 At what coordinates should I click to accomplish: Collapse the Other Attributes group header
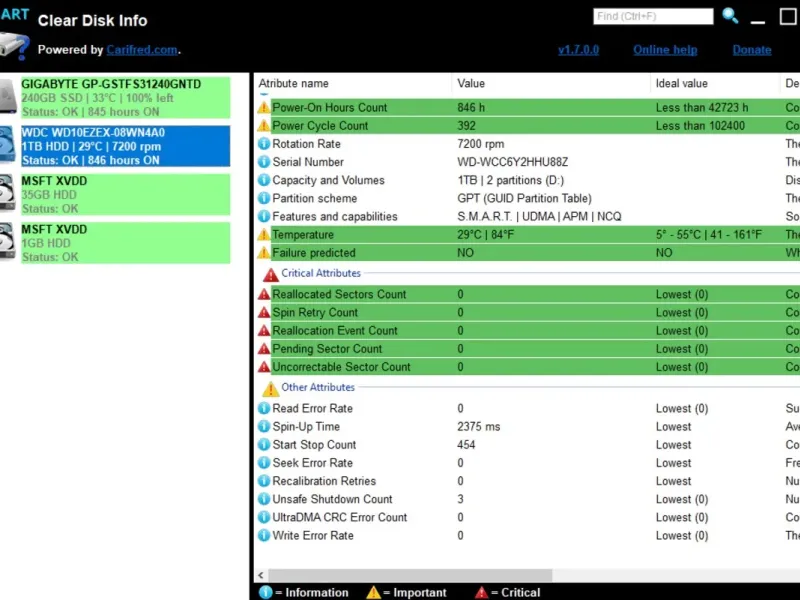point(318,387)
